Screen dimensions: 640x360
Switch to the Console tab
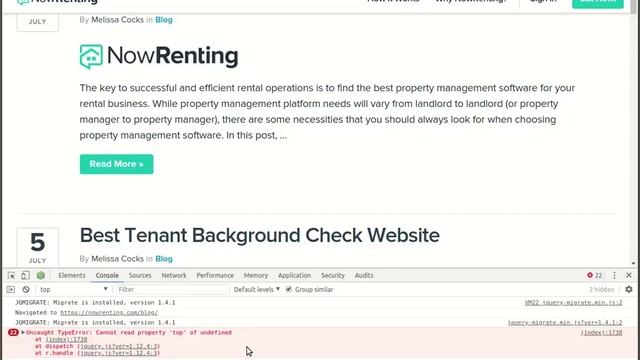(107, 276)
